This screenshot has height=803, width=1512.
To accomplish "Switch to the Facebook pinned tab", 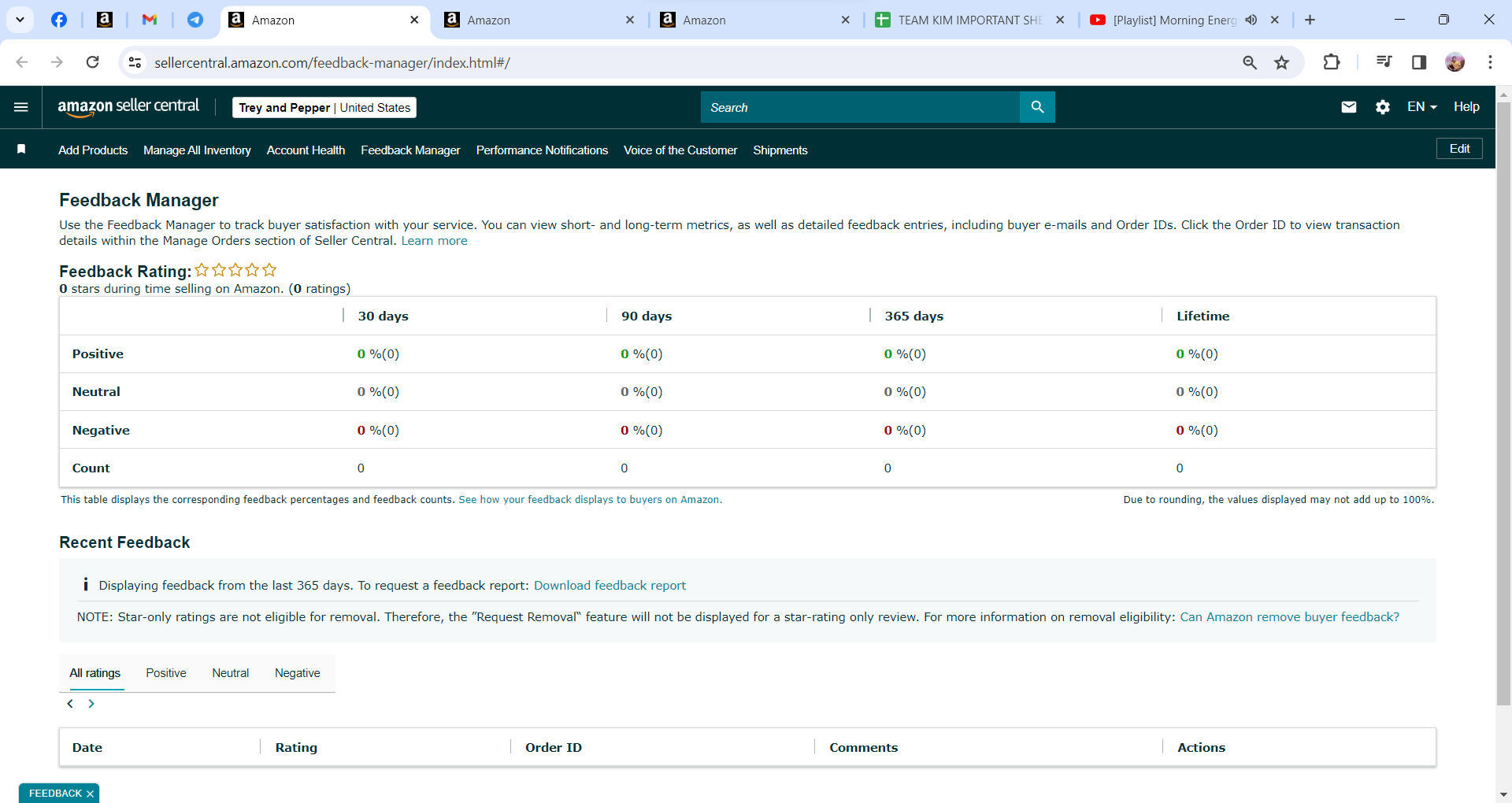I will [59, 20].
